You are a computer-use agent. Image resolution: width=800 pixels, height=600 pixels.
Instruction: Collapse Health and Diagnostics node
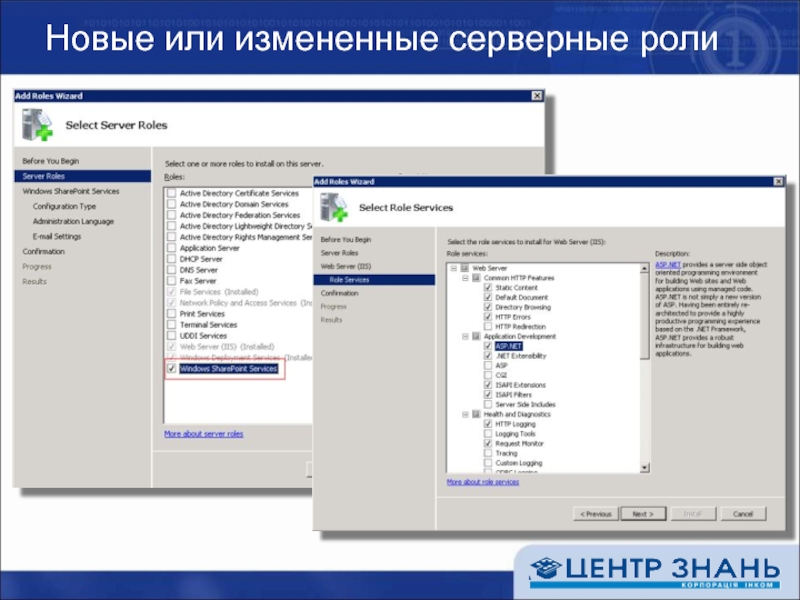[465, 414]
